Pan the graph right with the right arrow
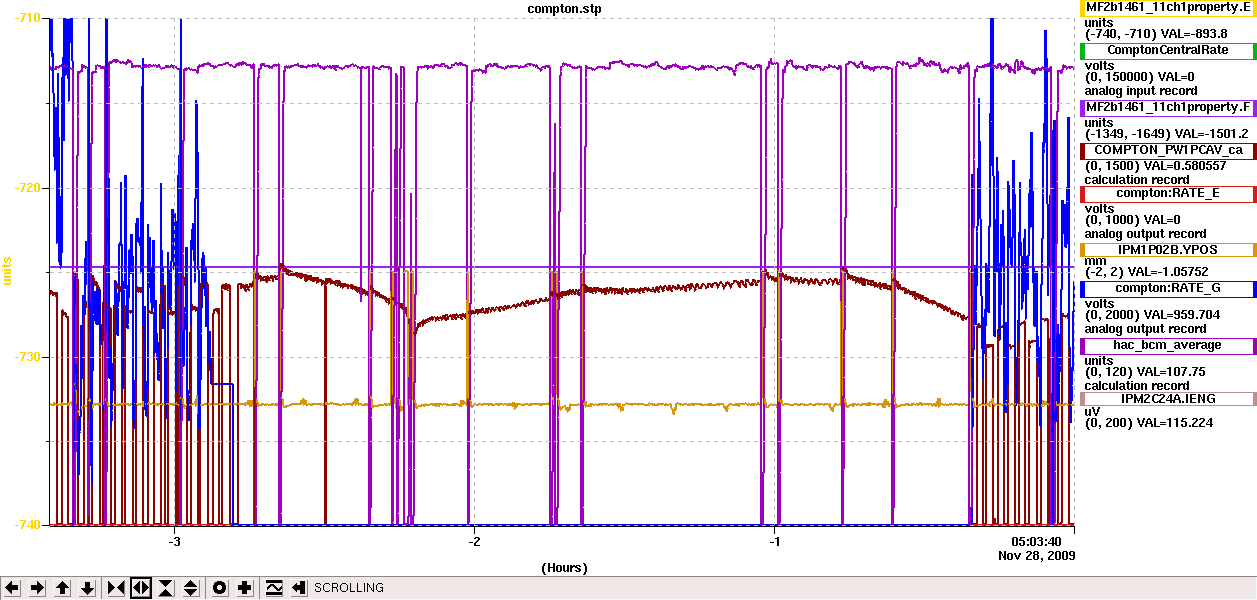The width and height of the screenshot is (1257, 600). click(x=37, y=588)
